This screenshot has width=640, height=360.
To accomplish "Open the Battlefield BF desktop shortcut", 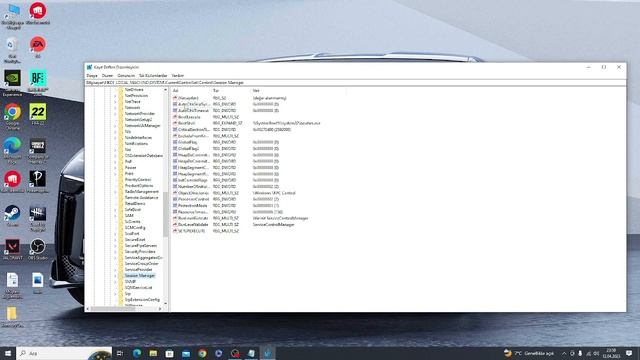I will coord(38,82).
